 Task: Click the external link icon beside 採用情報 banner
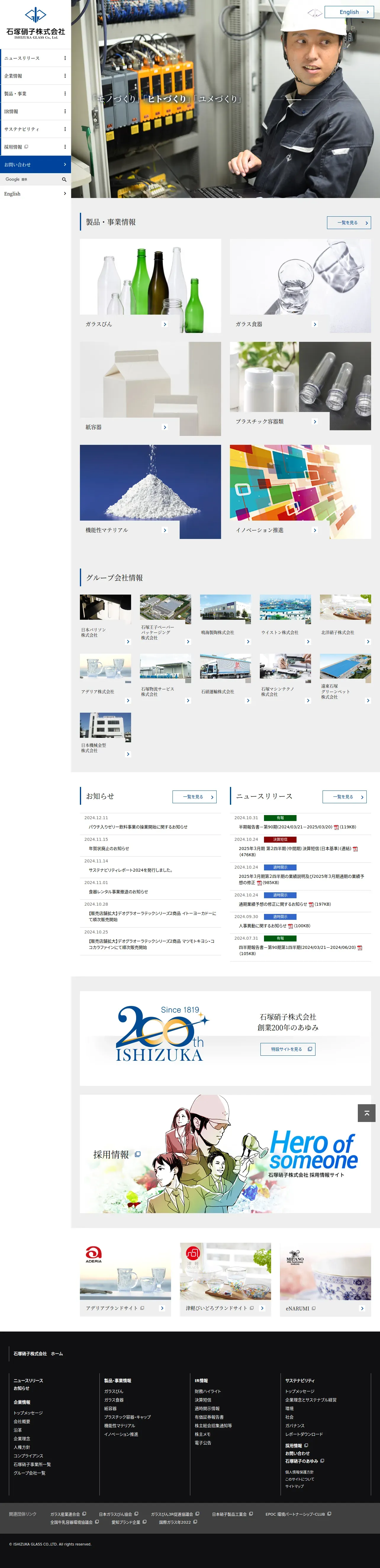coord(138,1154)
